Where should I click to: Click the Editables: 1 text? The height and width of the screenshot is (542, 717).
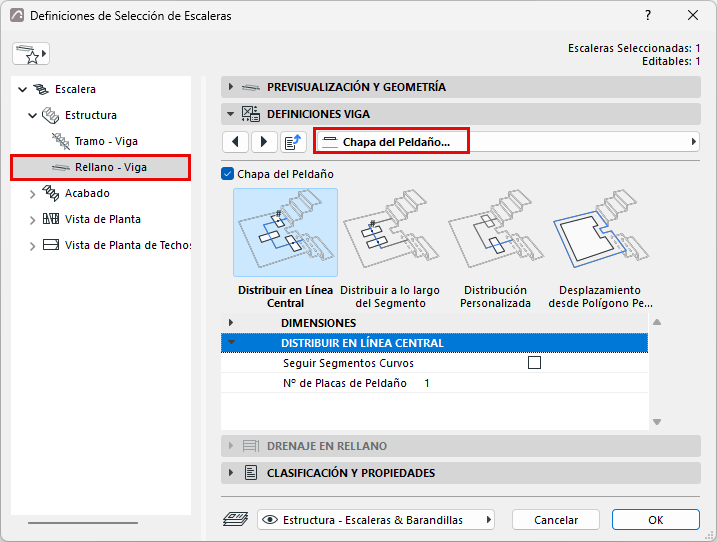coord(671,61)
